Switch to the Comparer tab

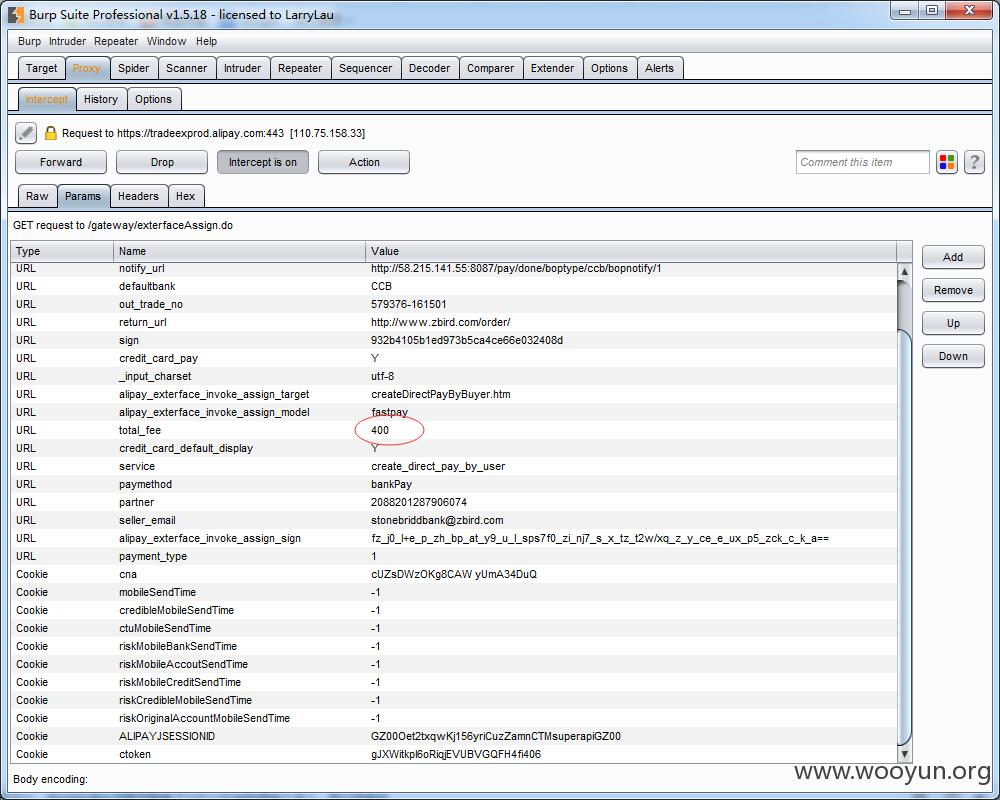tap(490, 68)
